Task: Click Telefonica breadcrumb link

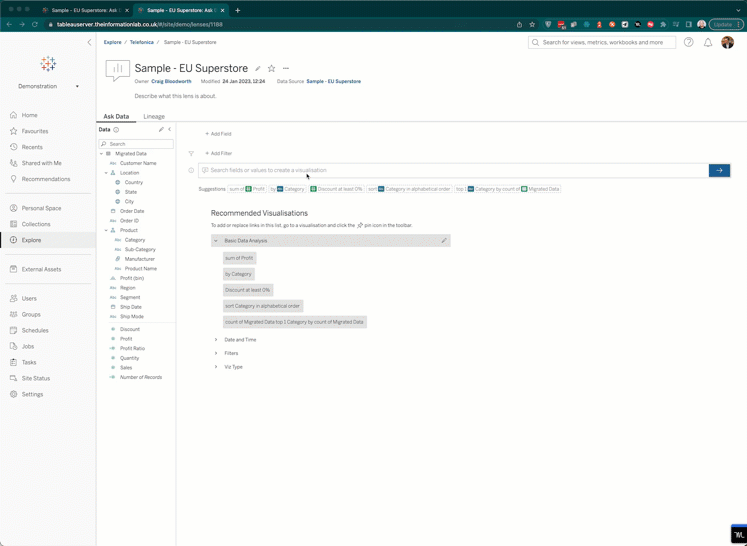Action: [x=141, y=42]
